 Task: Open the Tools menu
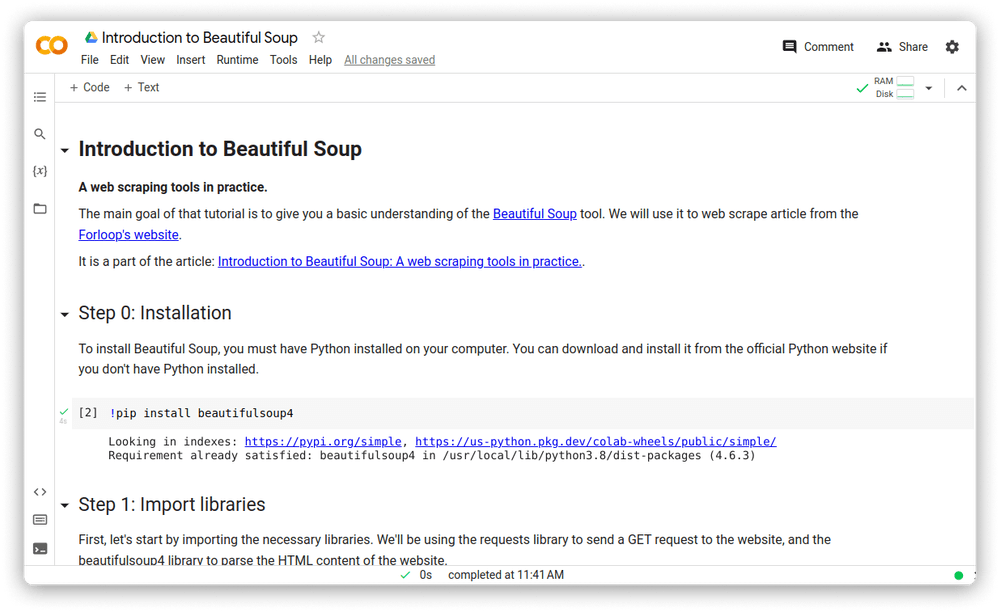283,59
